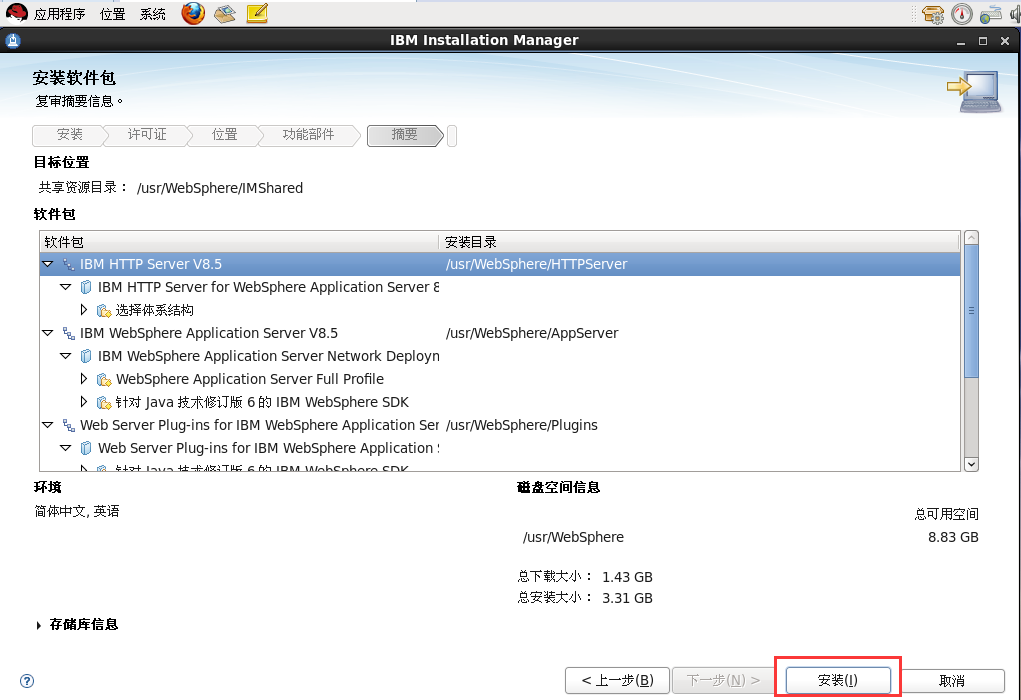Go to the 许可证 wizard step

pos(147,135)
